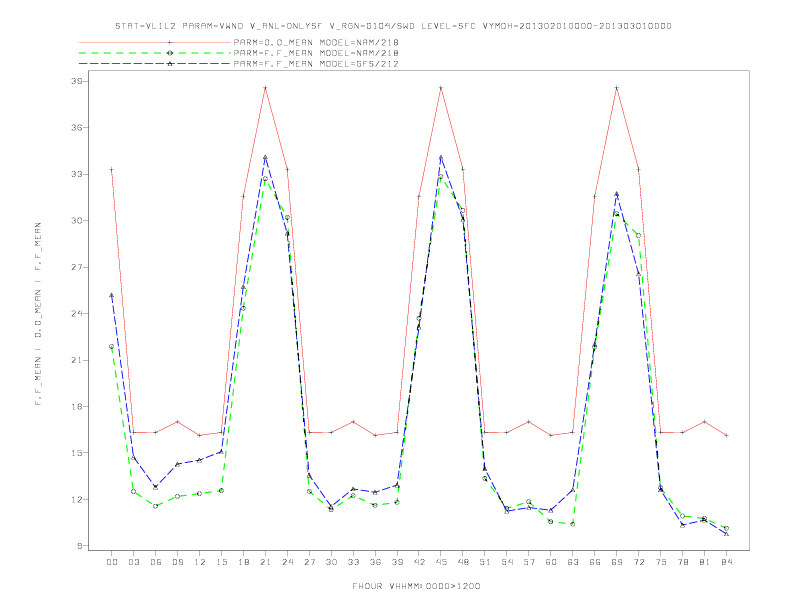Select legend entry PARM=O.O_MEAN MODEL=NAM/218
This screenshot has height=612, width=792.
coord(316,43)
